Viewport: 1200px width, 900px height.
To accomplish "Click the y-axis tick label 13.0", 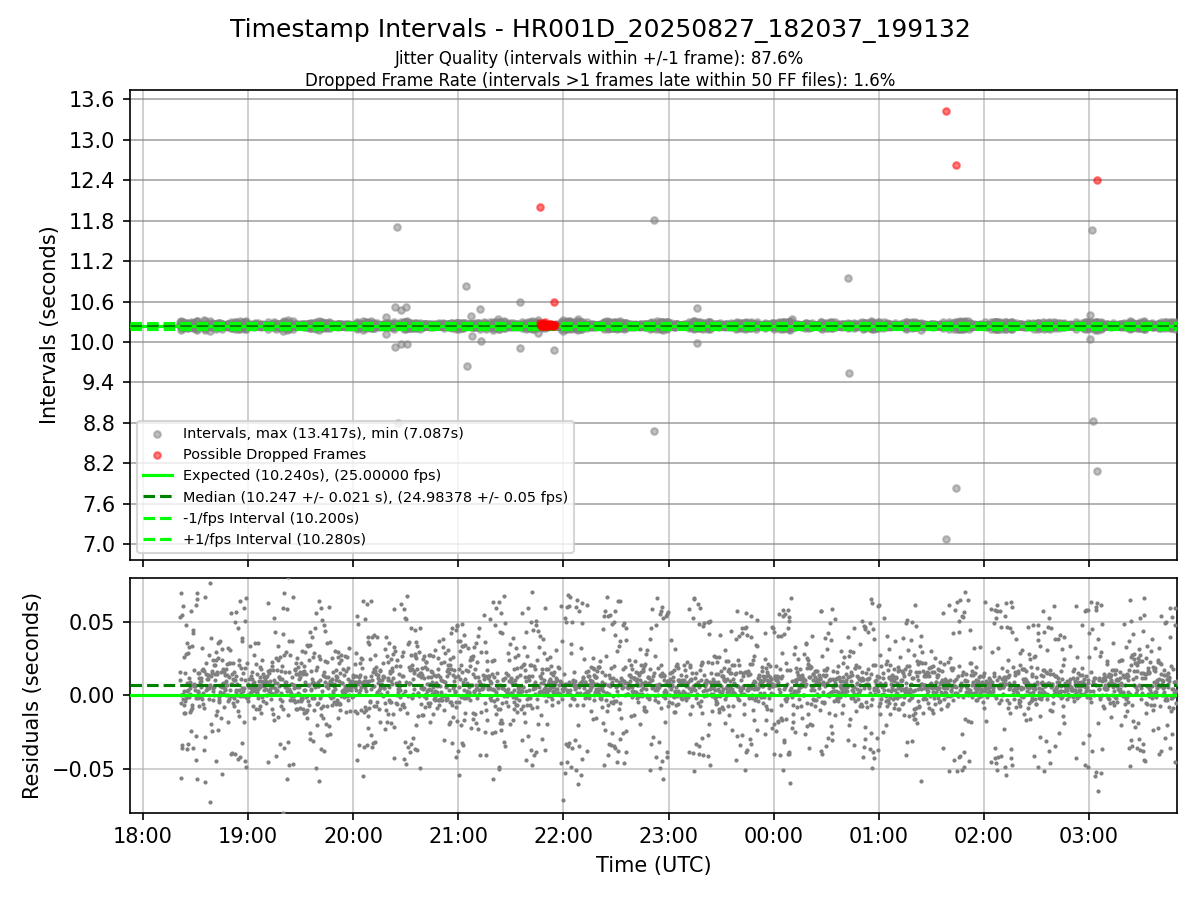I will (94, 140).
